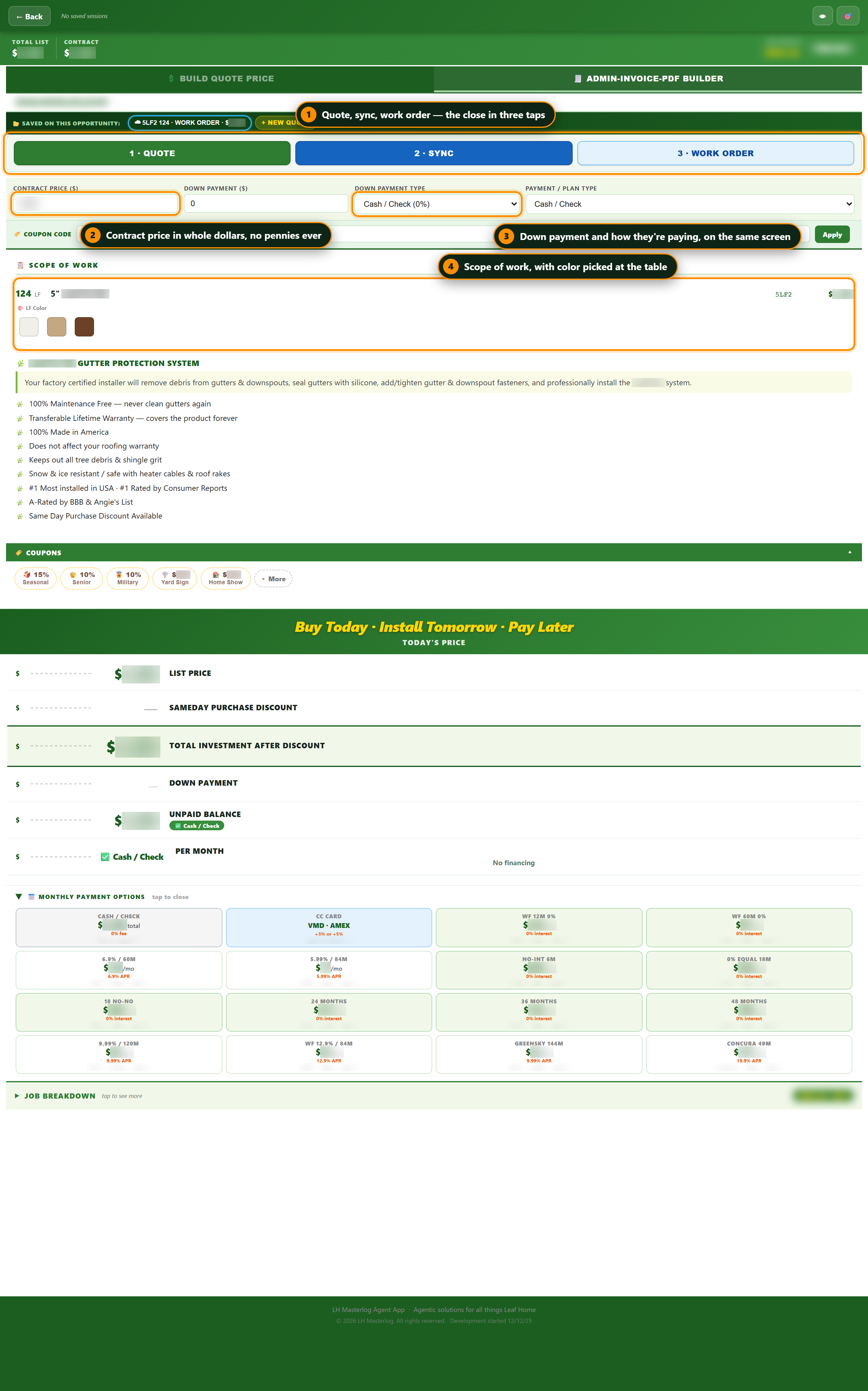The width and height of the screenshot is (868, 1391).
Task: Collapse the Monthly Payment Options section
Action: pyautogui.click(x=18, y=897)
